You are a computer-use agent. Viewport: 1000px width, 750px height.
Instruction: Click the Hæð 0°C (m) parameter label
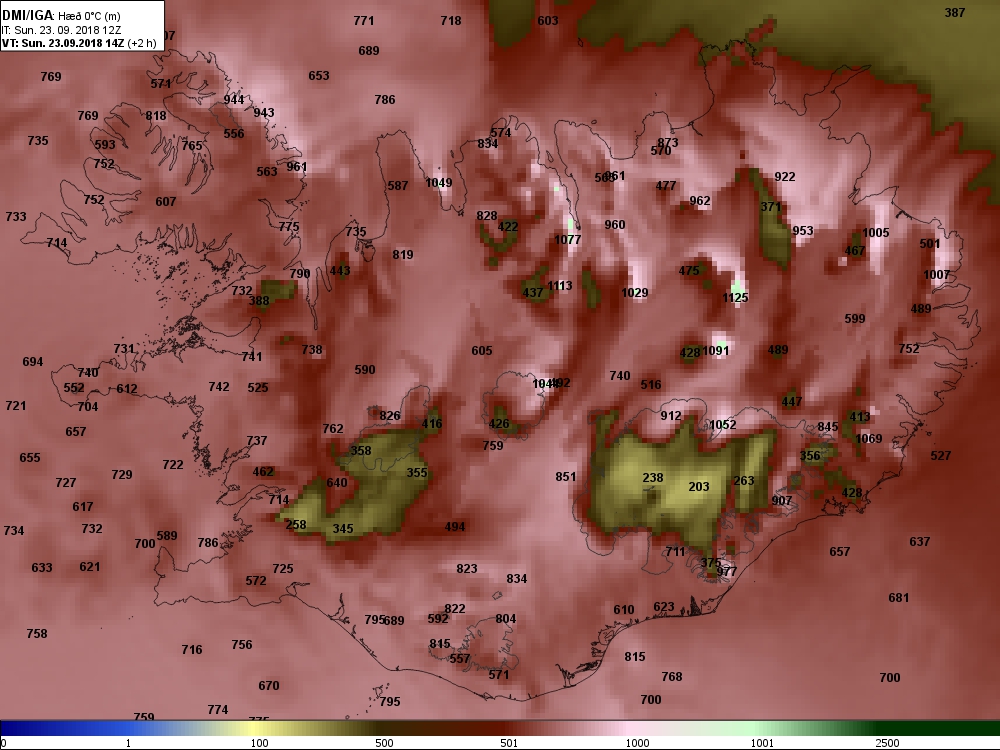click(x=89, y=16)
